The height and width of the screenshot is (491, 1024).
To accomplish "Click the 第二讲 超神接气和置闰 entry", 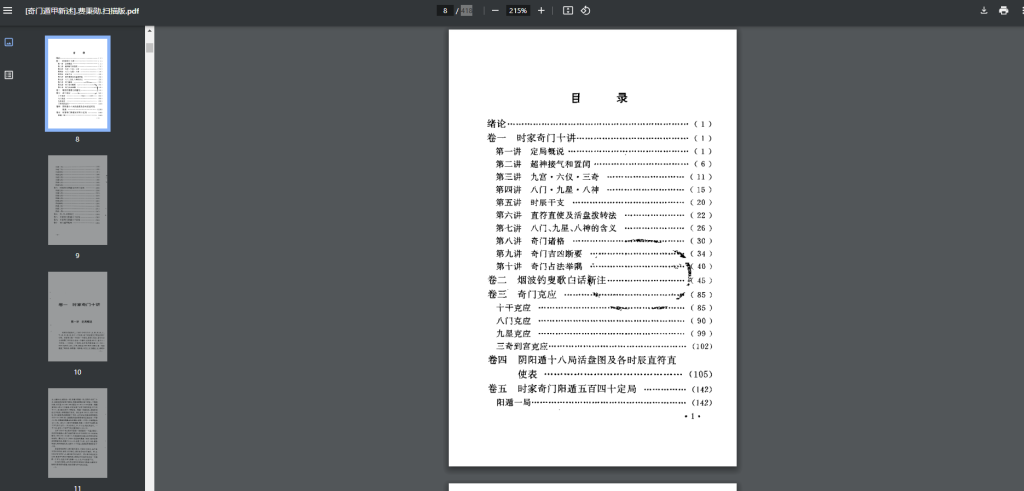I will click(x=603, y=164).
